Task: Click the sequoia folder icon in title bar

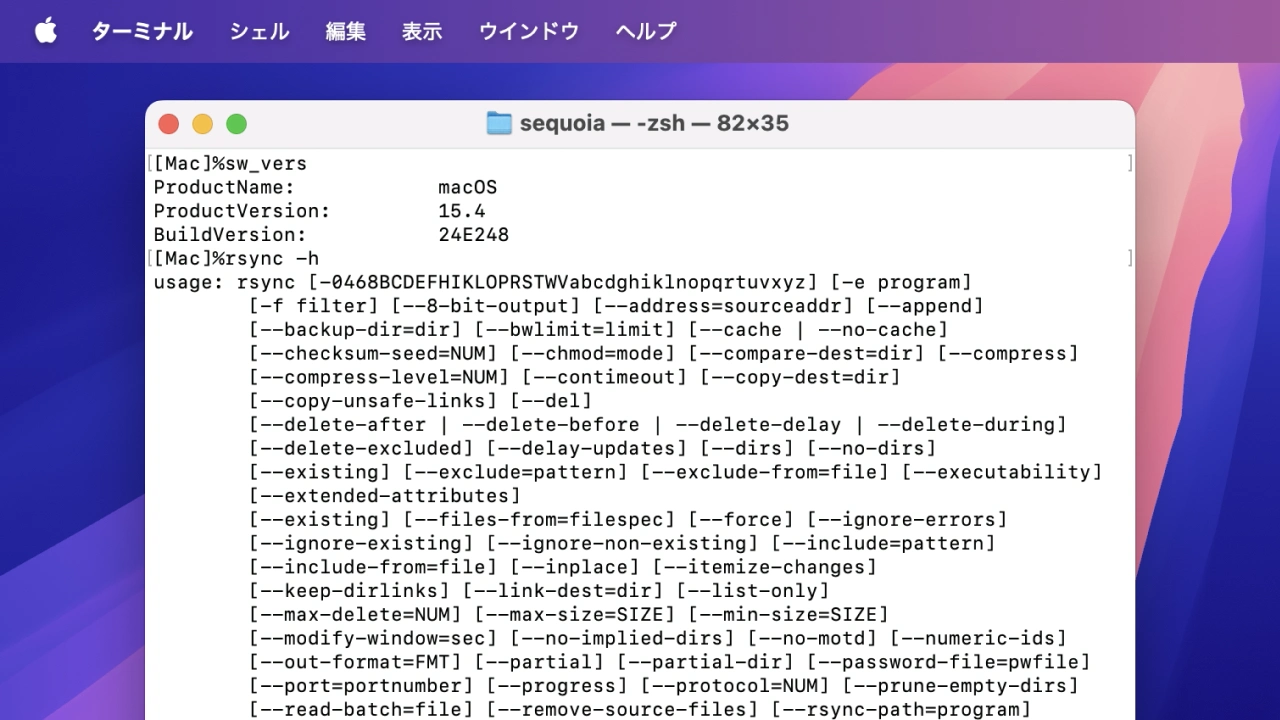Action: [x=498, y=123]
